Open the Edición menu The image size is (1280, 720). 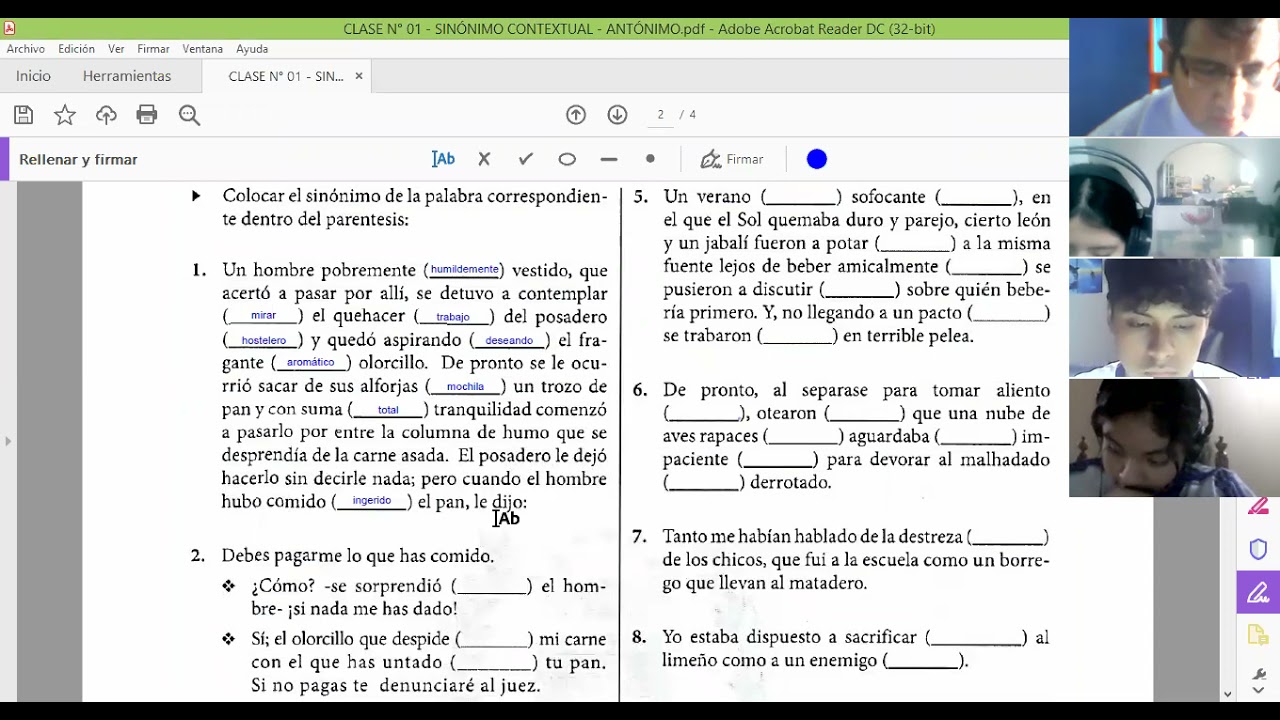(76, 48)
